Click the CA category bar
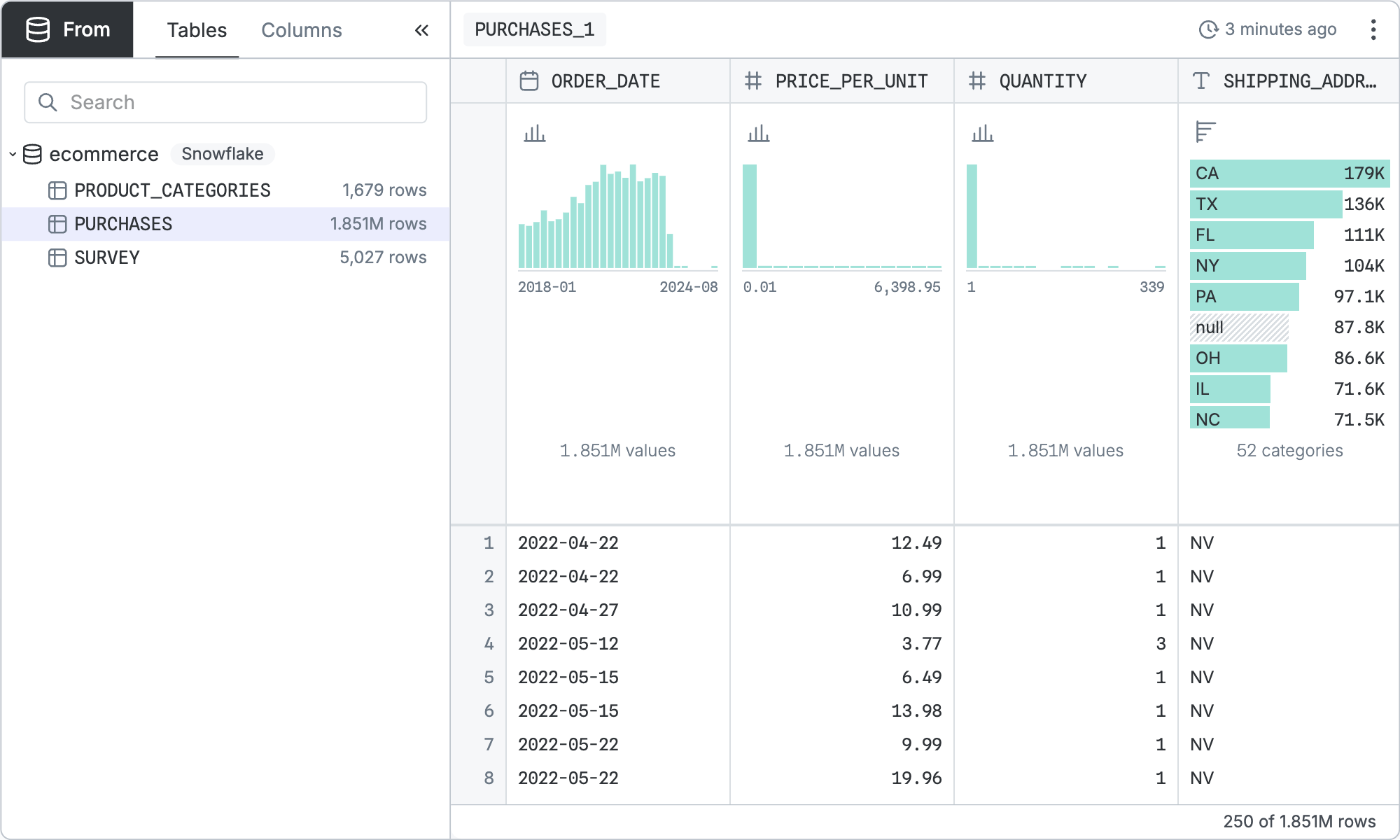The image size is (1400, 840). click(x=1289, y=174)
